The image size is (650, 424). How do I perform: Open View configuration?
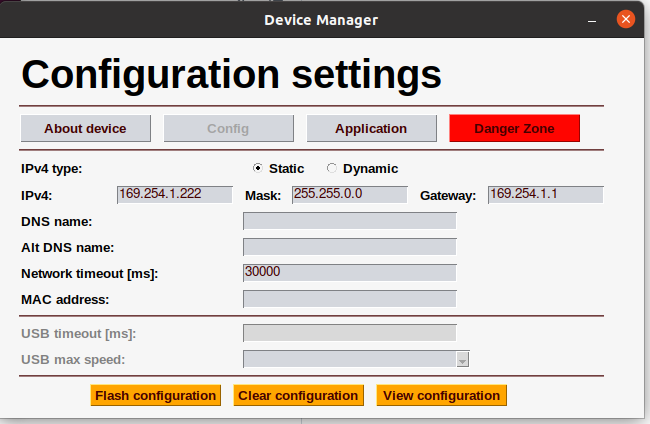(x=441, y=395)
